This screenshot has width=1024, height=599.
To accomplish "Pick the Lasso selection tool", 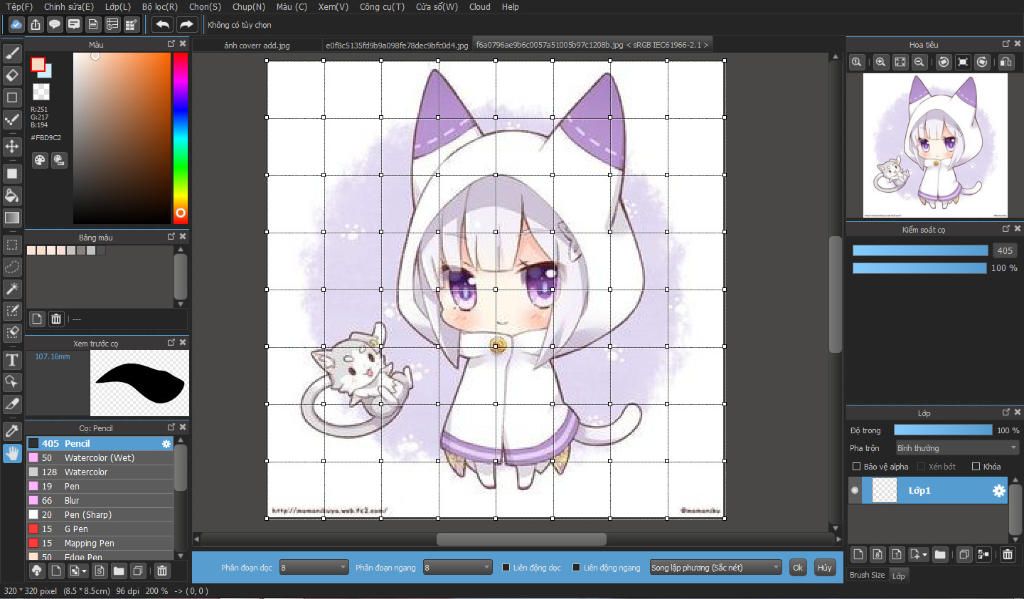I will point(12,267).
